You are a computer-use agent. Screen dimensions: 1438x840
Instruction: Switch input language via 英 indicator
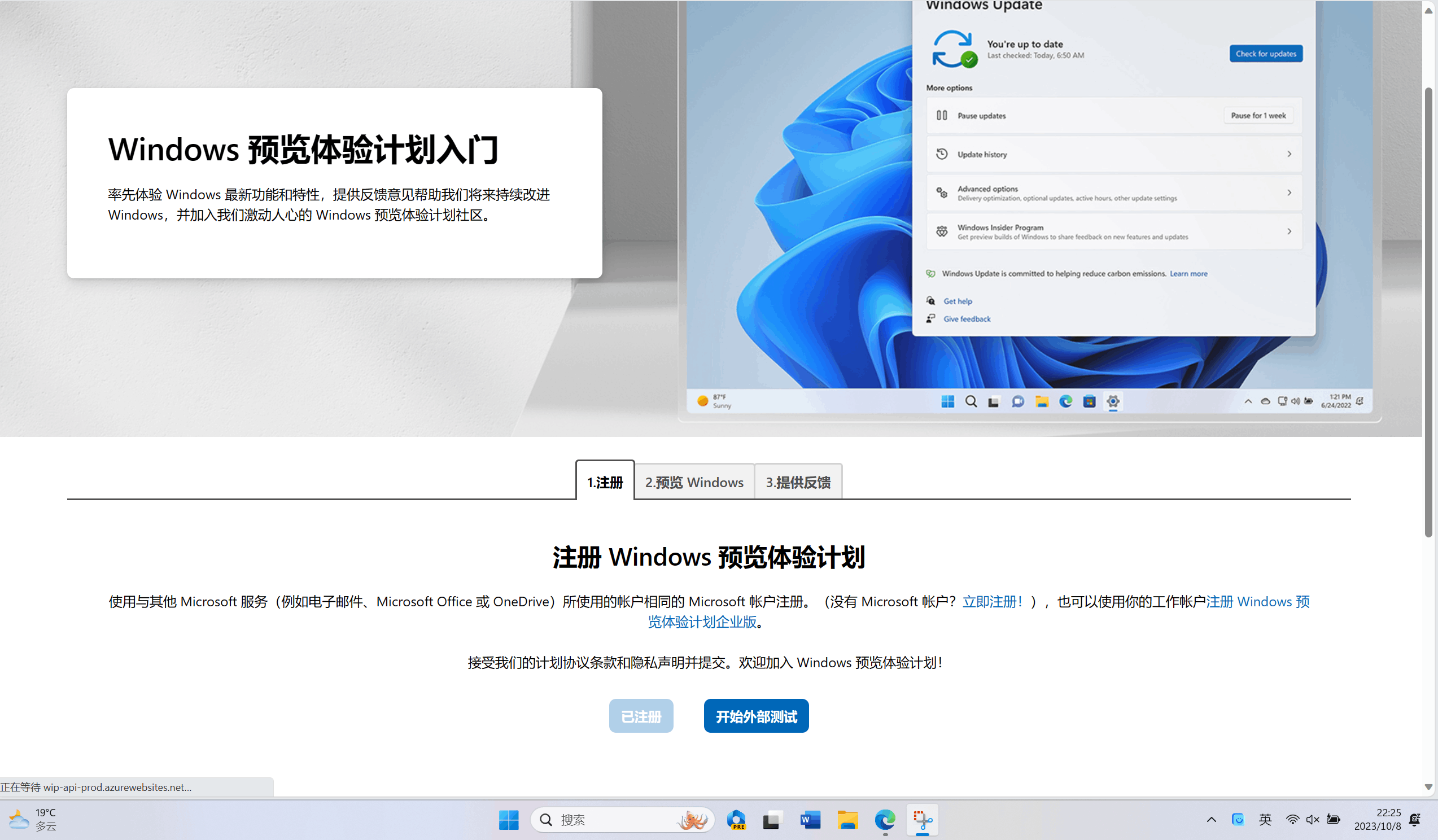(x=1265, y=820)
